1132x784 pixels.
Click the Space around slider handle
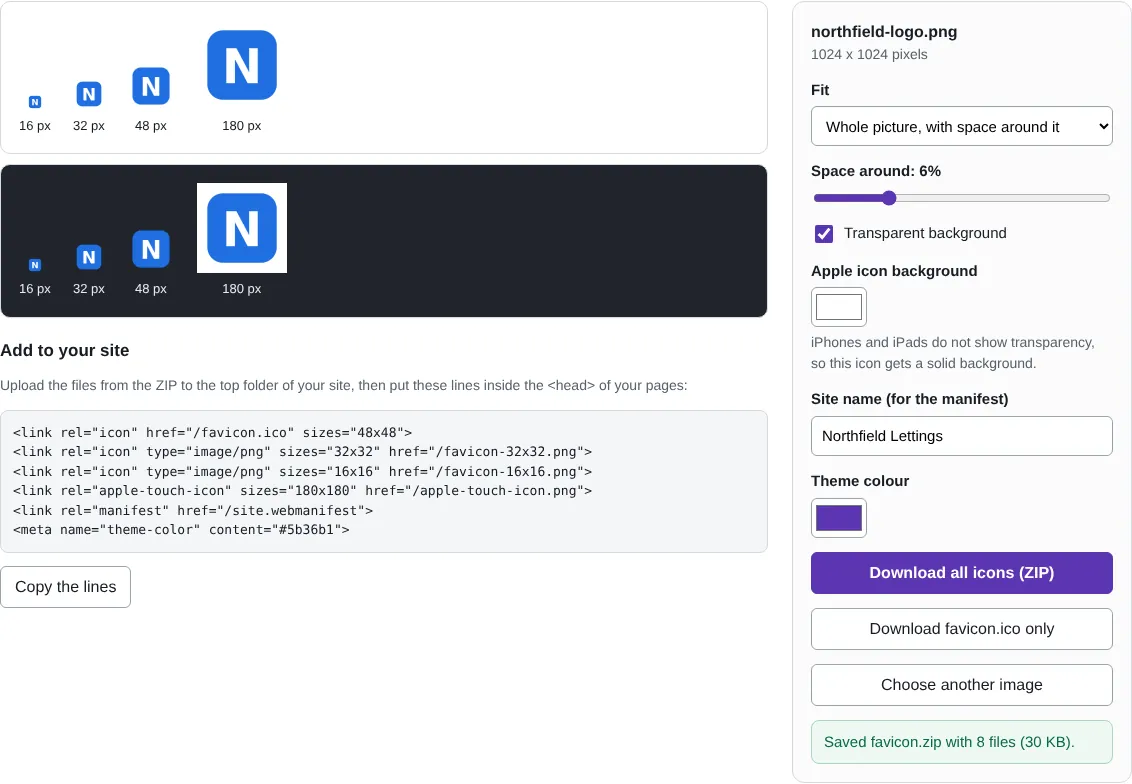click(x=889, y=198)
